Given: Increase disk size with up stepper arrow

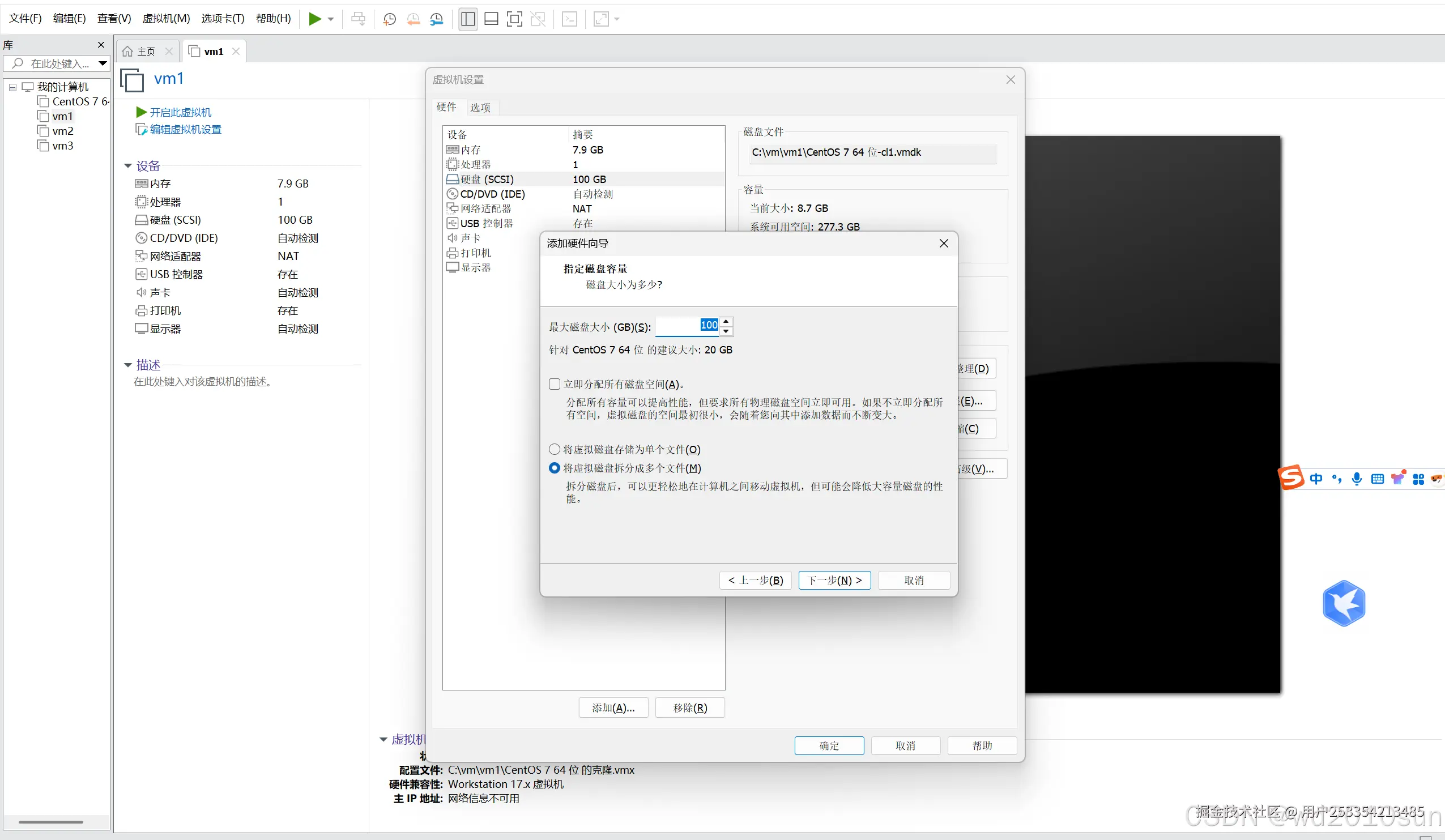Looking at the screenshot, I should (727, 321).
